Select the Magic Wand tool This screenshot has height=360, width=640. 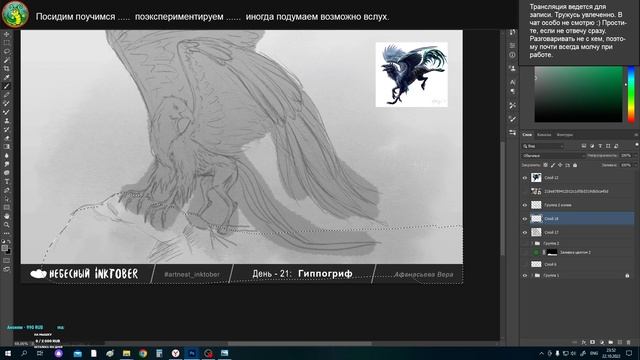click(x=7, y=60)
